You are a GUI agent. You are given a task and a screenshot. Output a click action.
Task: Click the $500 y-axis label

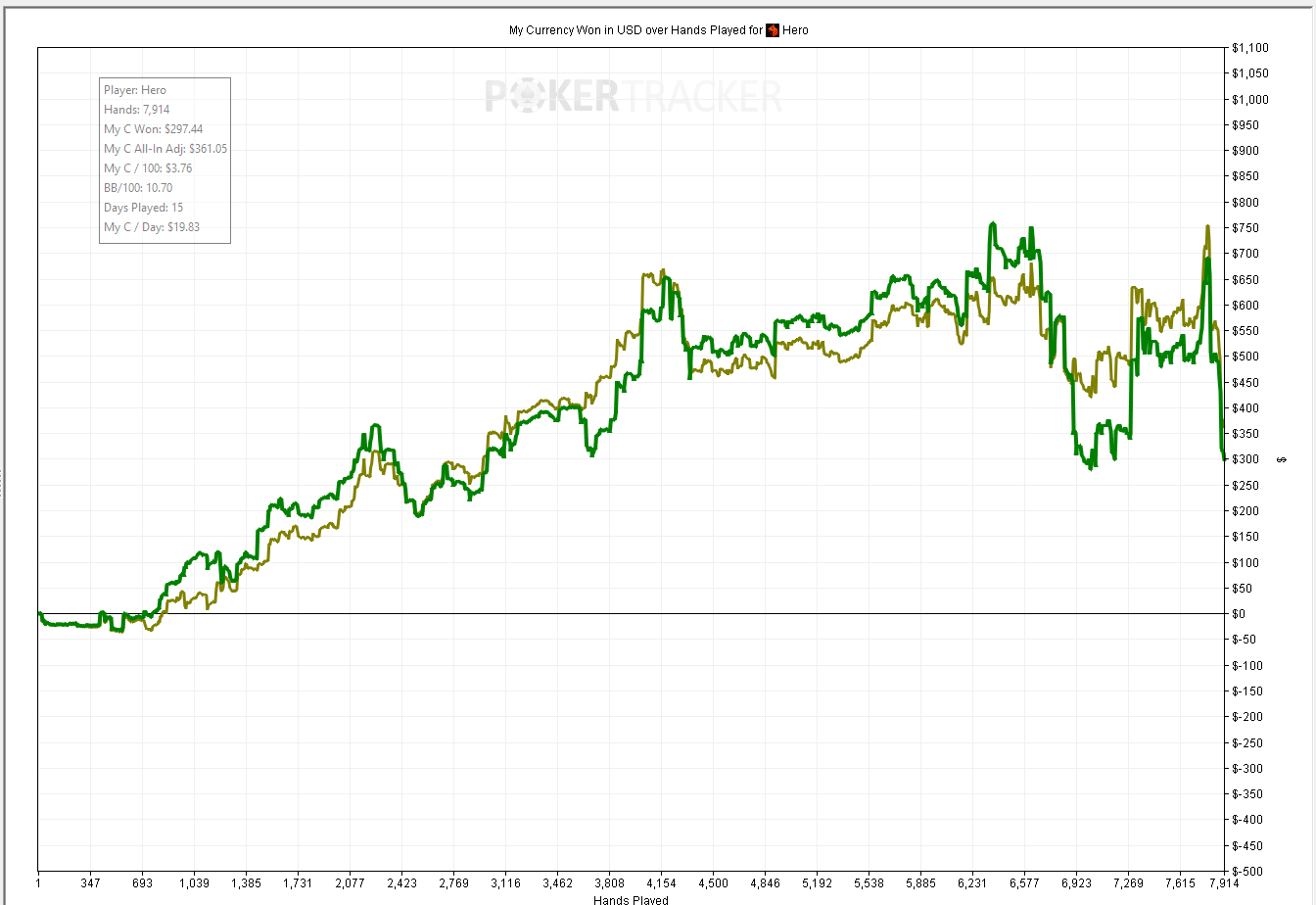[x=1246, y=357]
